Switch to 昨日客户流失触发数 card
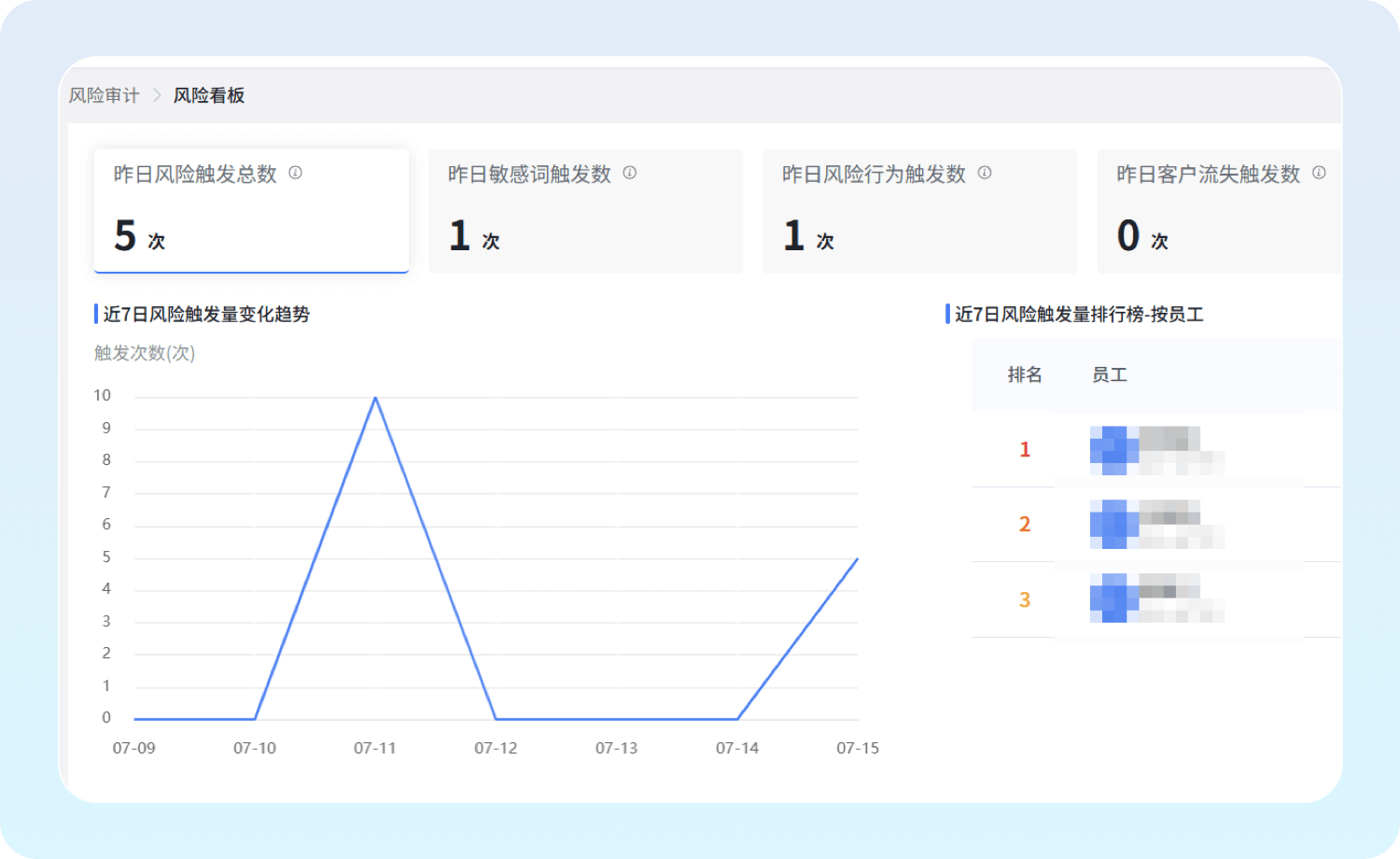This screenshot has width=1400, height=859. pos(1218,211)
